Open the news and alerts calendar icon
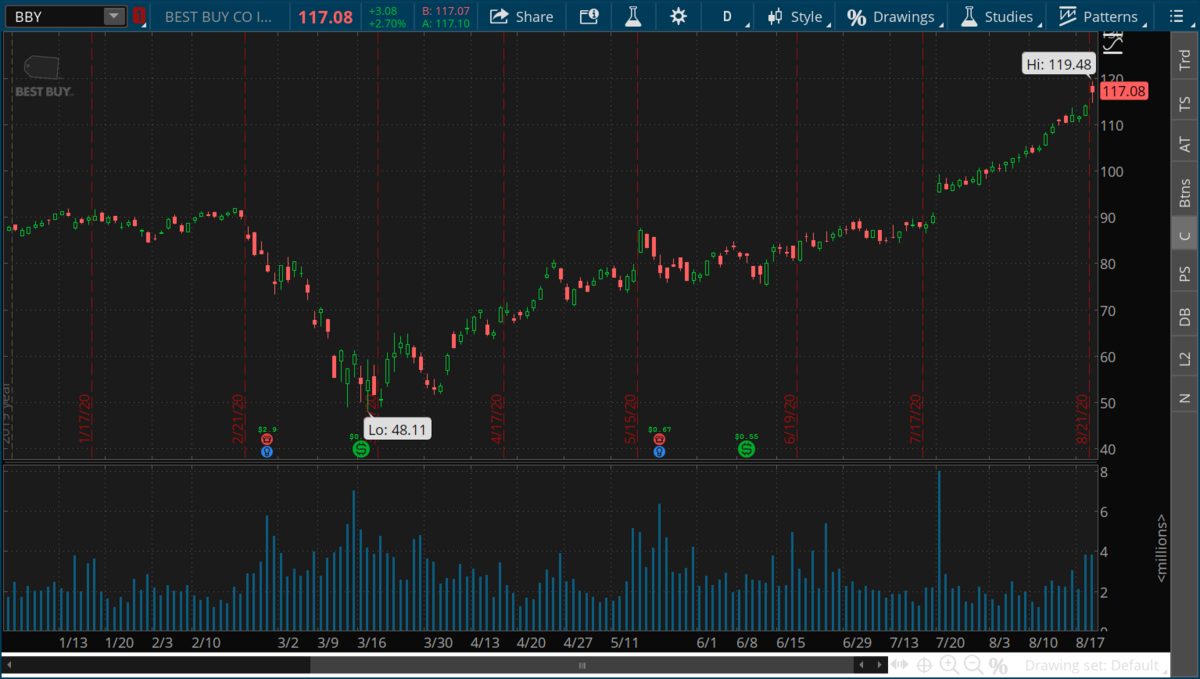The height and width of the screenshot is (679, 1200). click(x=589, y=16)
